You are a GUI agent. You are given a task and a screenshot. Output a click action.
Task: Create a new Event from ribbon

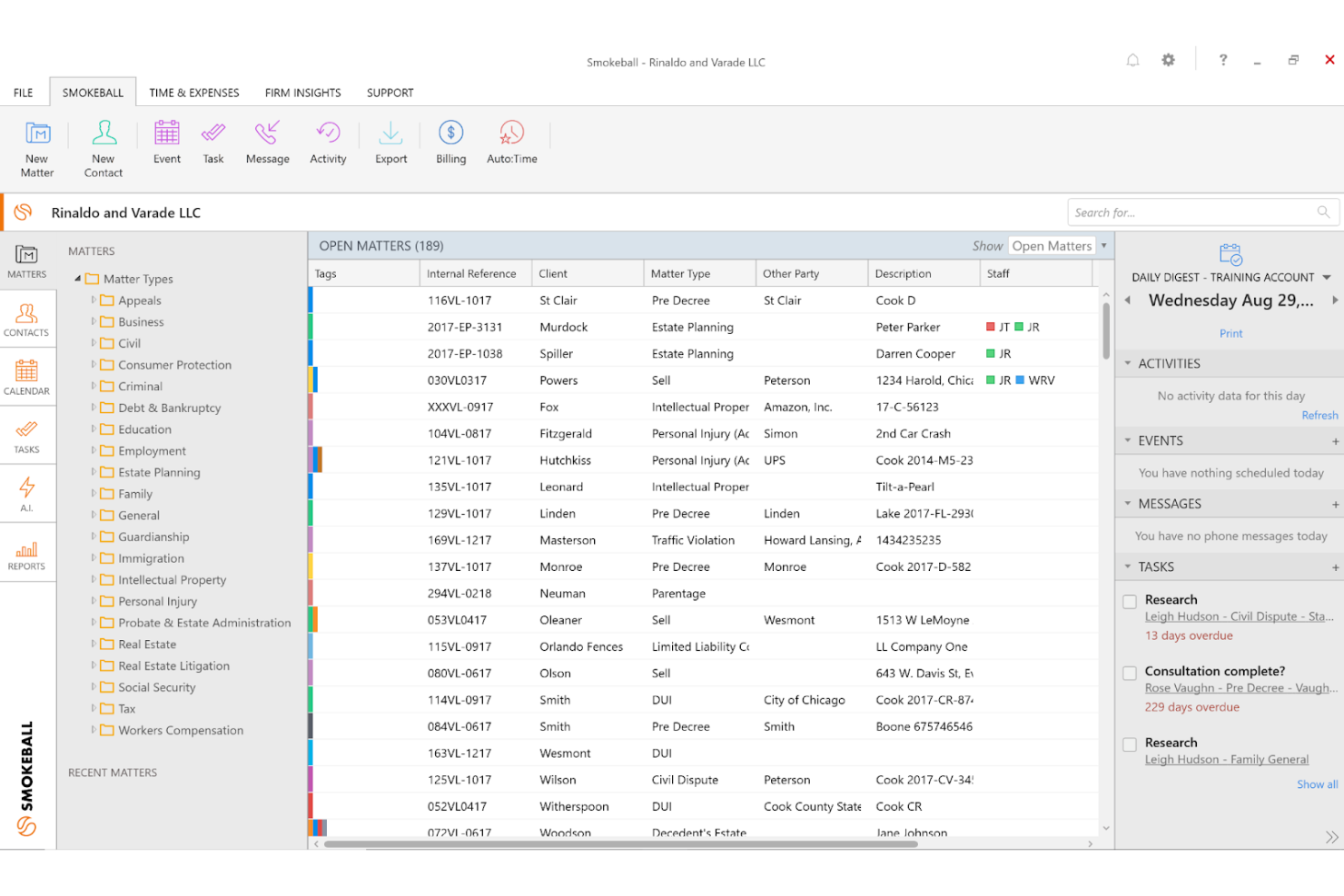[167, 133]
